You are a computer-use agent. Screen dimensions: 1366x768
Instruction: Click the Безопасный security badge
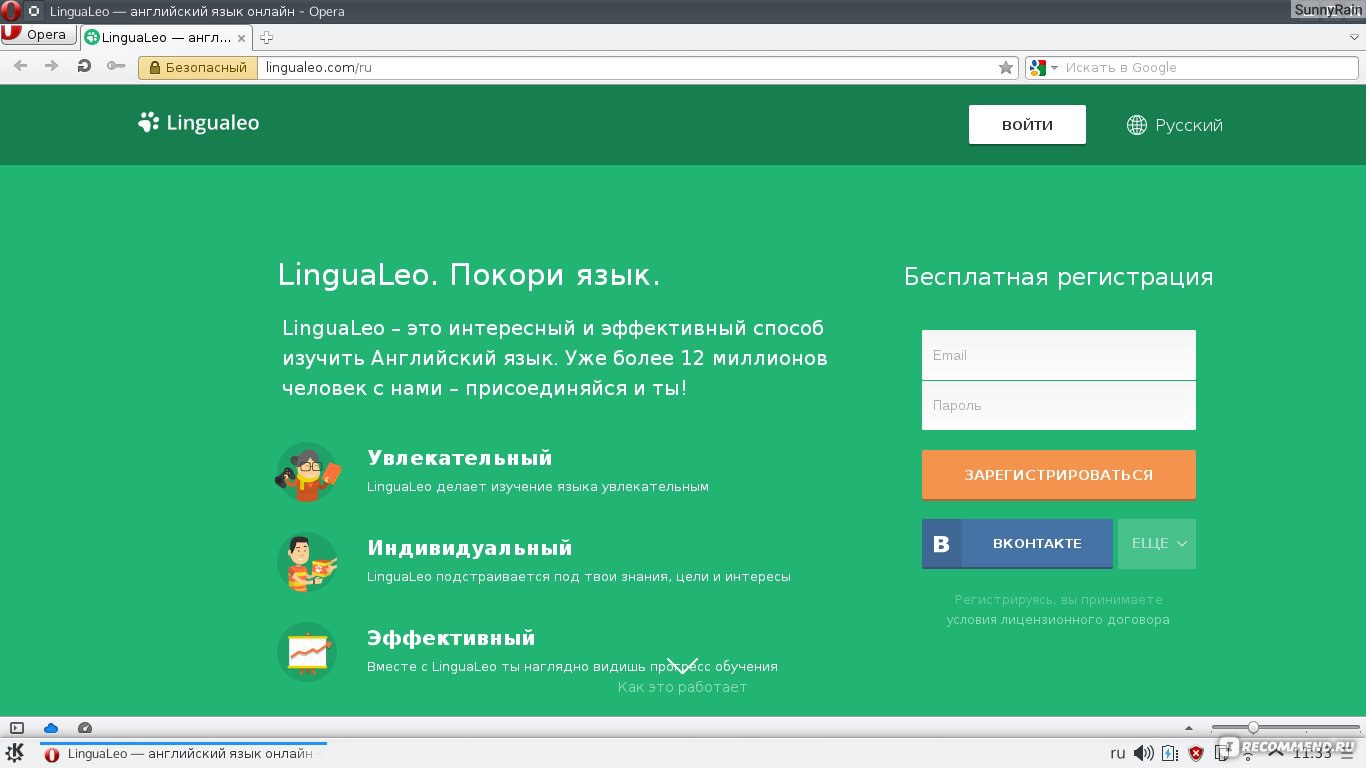[x=198, y=68]
